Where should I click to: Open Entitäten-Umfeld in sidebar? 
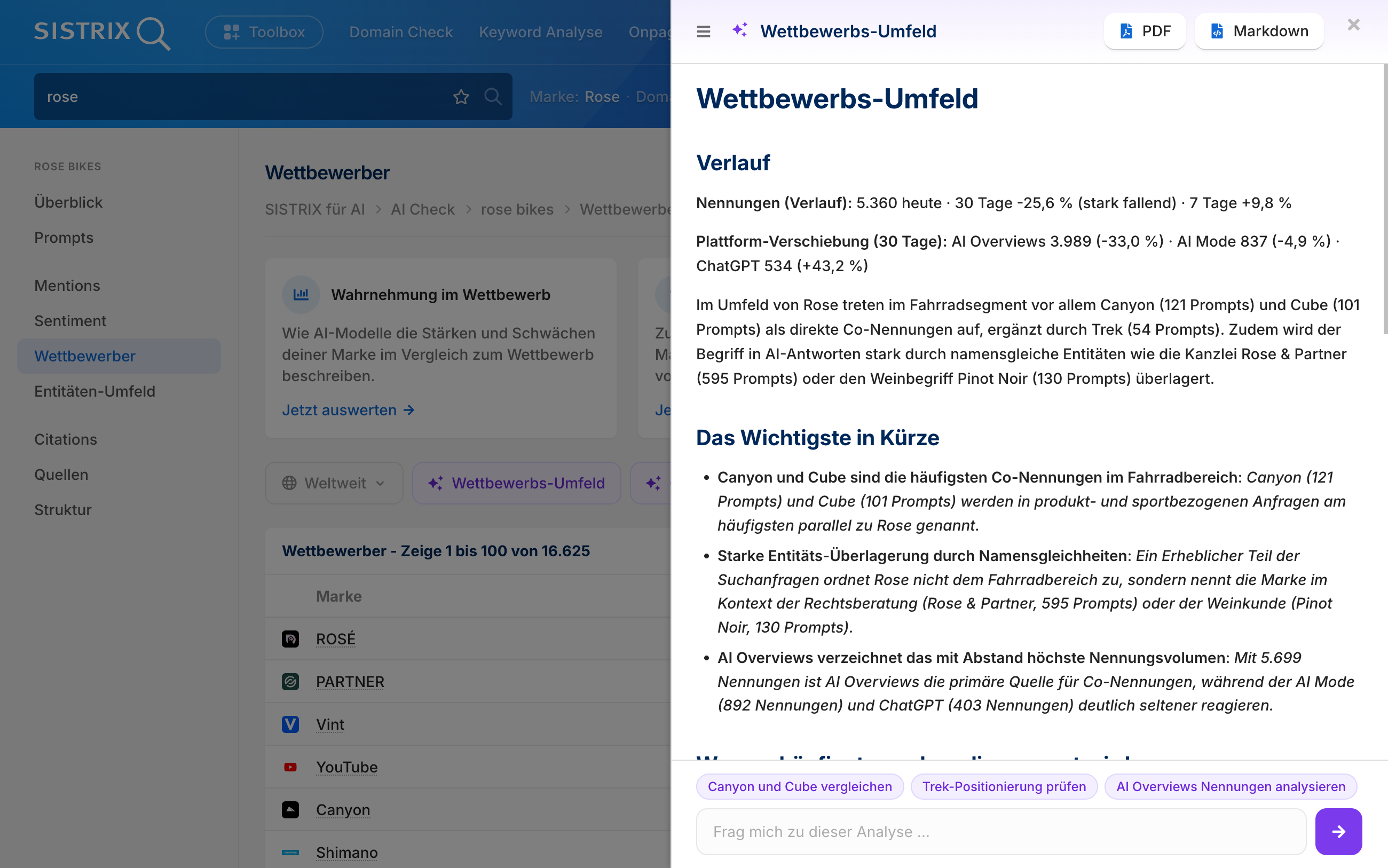click(94, 391)
